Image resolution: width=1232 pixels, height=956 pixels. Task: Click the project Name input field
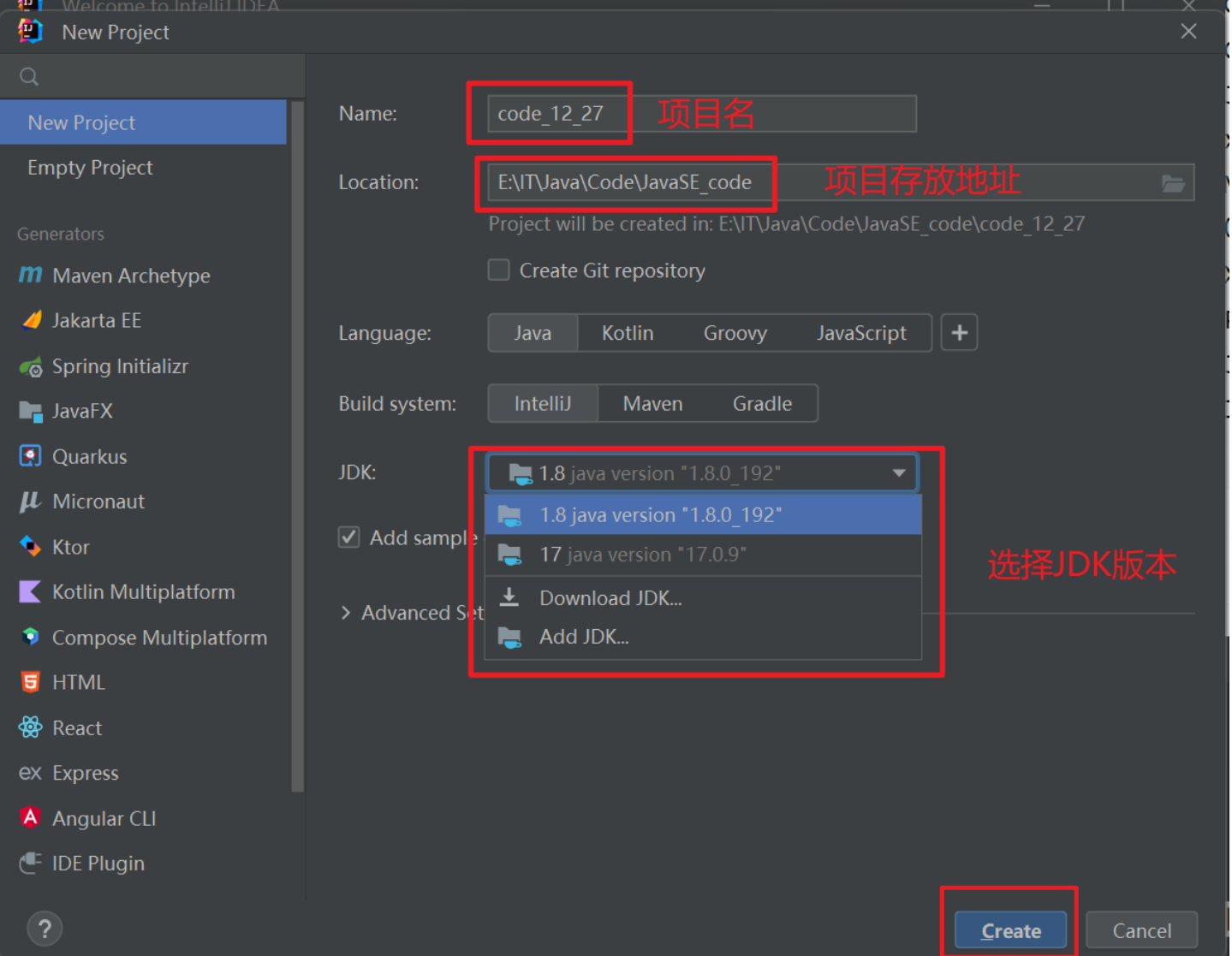pos(702,114)
